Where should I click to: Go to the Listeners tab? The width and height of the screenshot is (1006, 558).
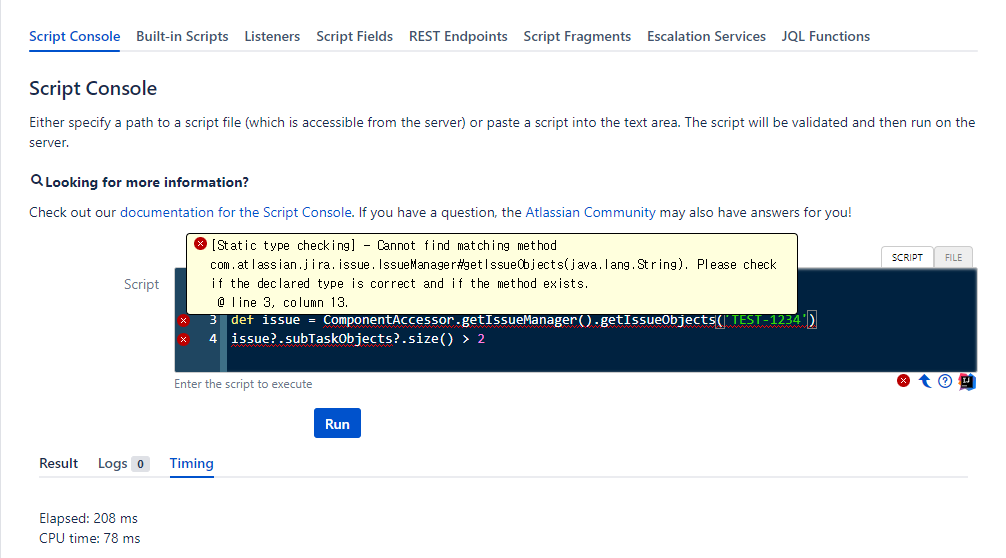point(272,36)
